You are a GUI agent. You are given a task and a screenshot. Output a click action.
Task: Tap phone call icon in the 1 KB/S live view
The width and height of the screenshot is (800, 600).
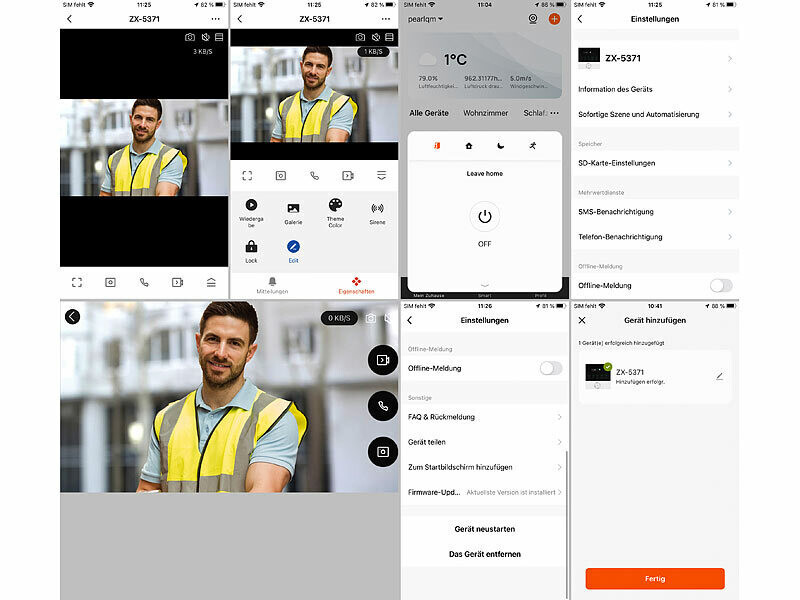point(314,176)
